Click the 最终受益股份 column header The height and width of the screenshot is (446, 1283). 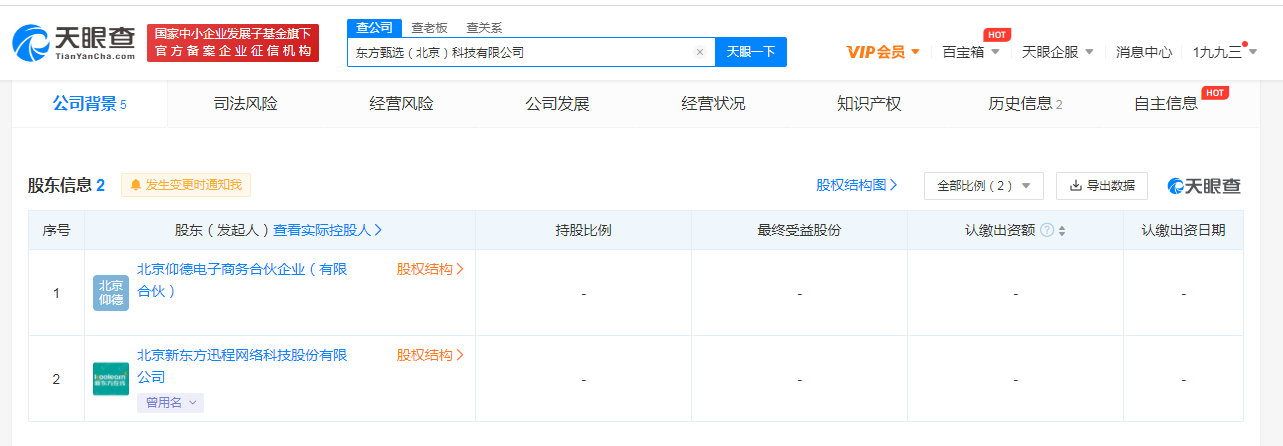(x=799, y=230)
